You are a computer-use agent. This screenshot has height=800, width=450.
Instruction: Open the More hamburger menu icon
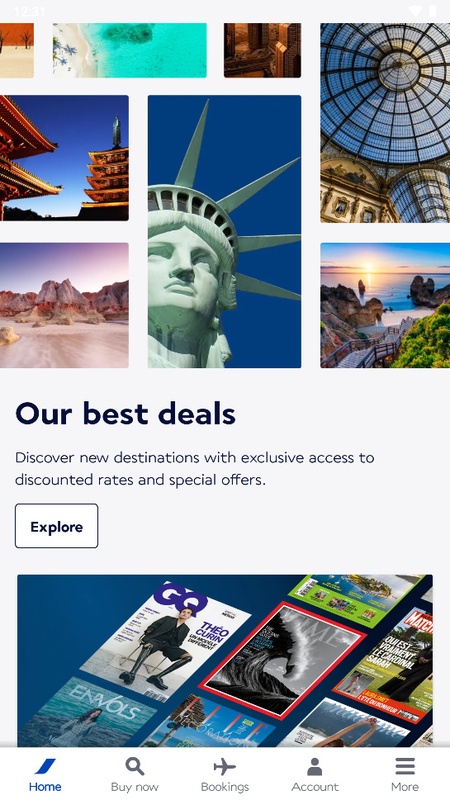click(405, 766)
